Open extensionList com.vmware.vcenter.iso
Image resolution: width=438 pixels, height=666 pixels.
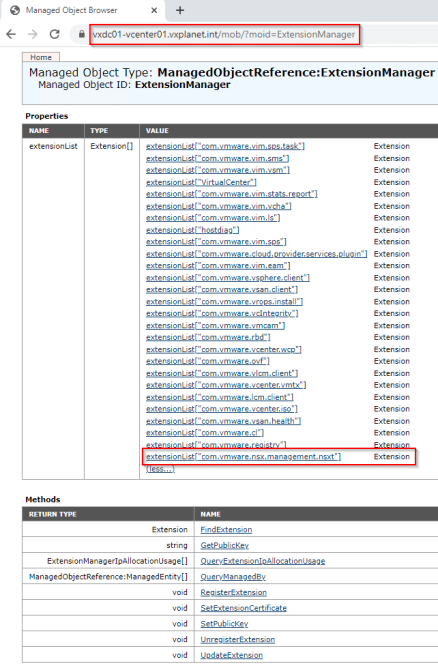[x=222, y=409]
